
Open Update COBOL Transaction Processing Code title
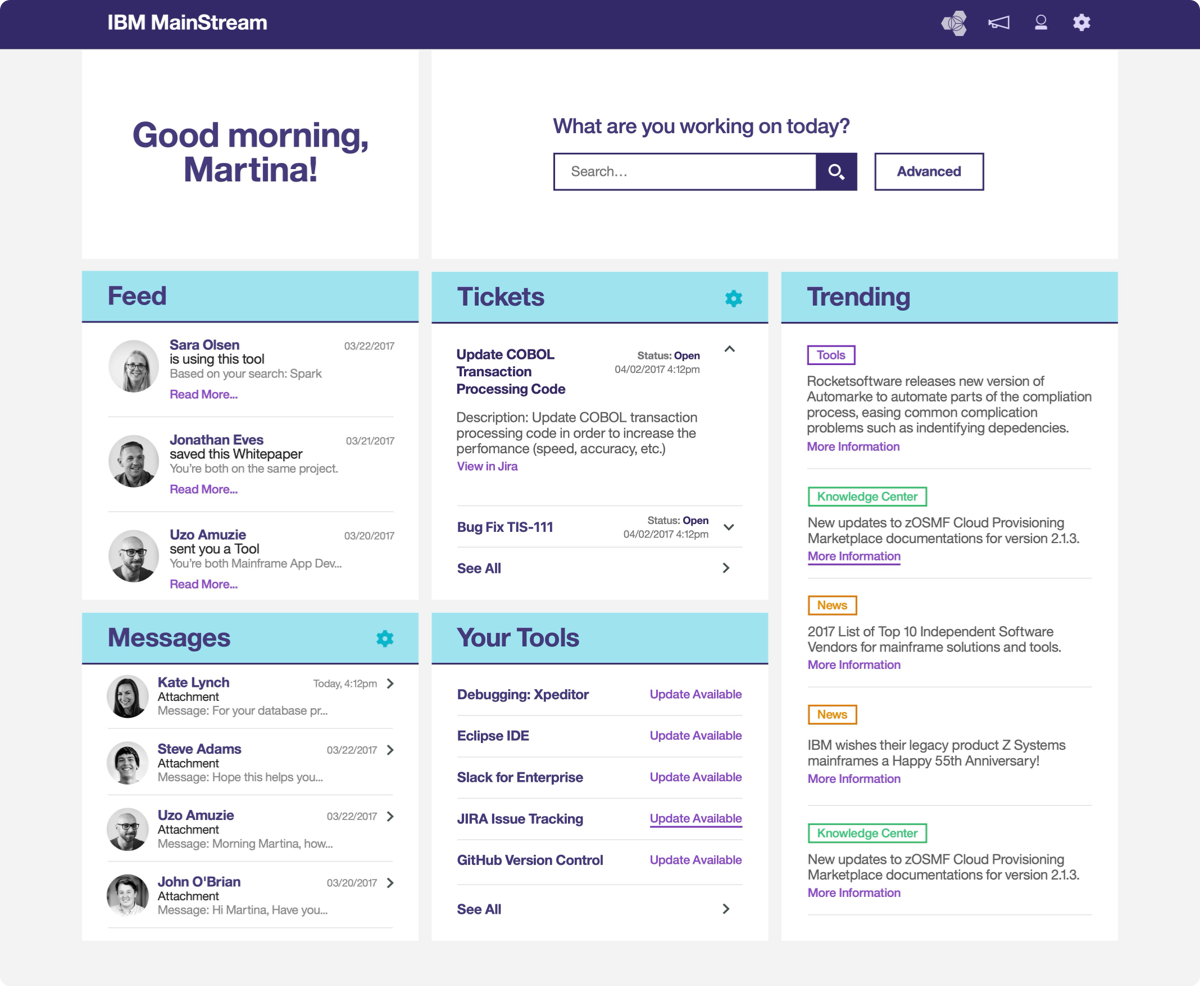[x=511, y=372]
